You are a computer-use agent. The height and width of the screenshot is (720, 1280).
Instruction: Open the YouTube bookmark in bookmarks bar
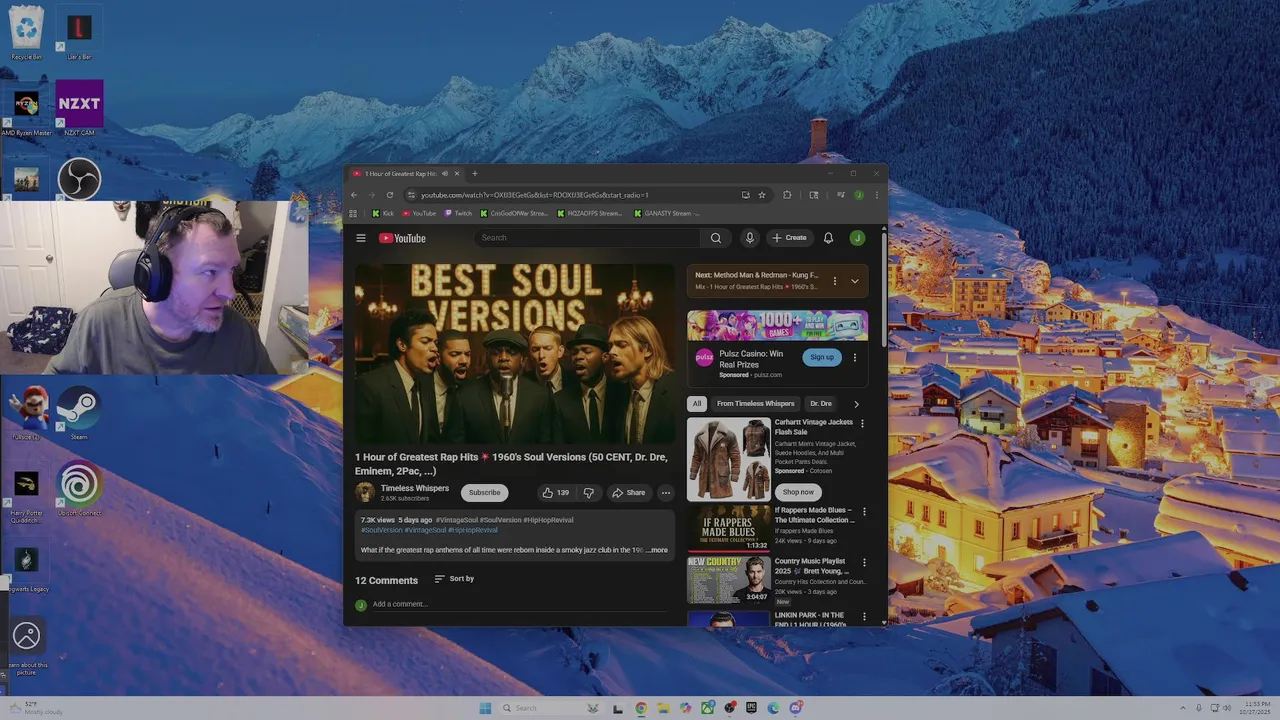coord(419,213)
